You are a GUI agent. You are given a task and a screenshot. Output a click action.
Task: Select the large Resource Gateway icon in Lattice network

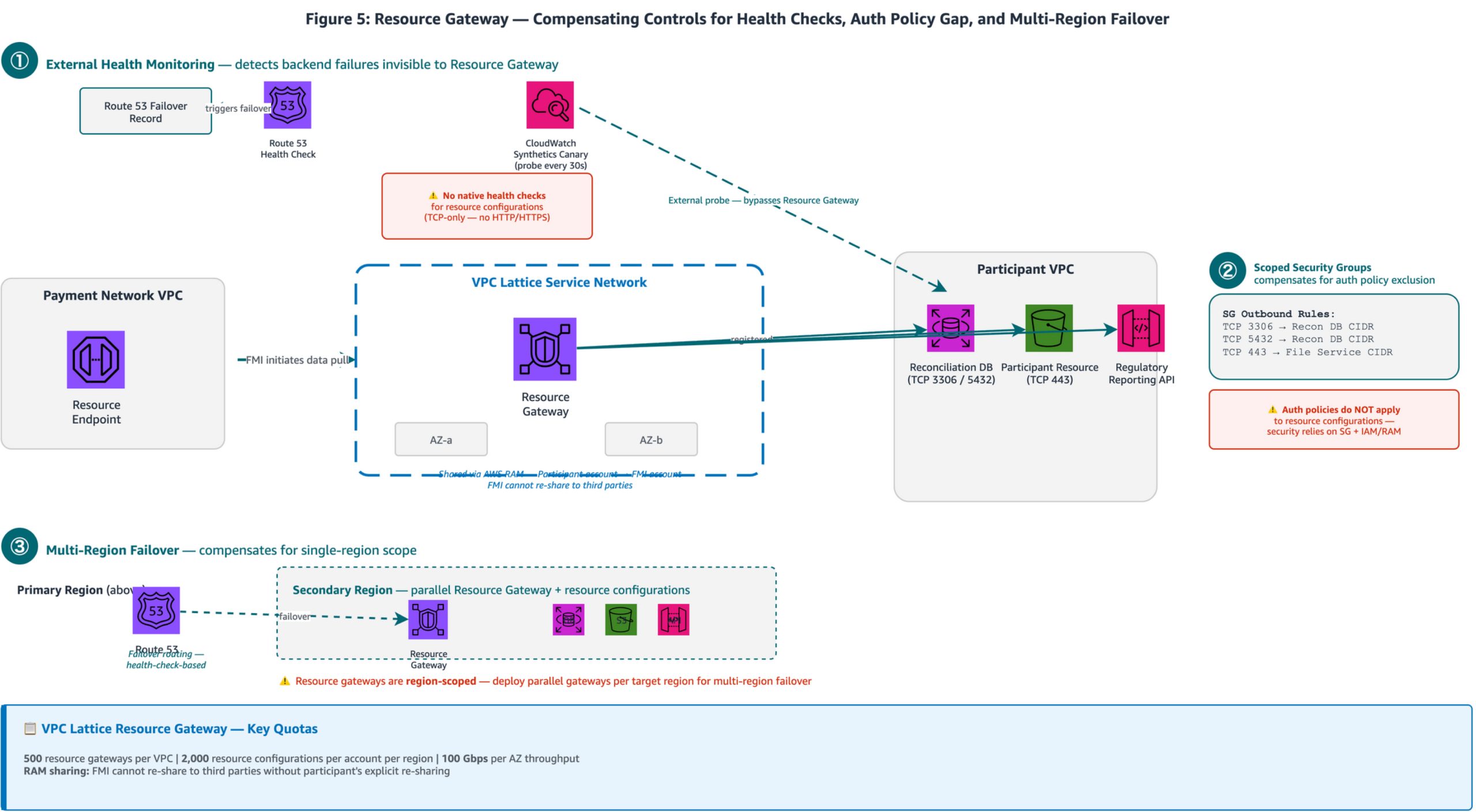click(544, 349)
